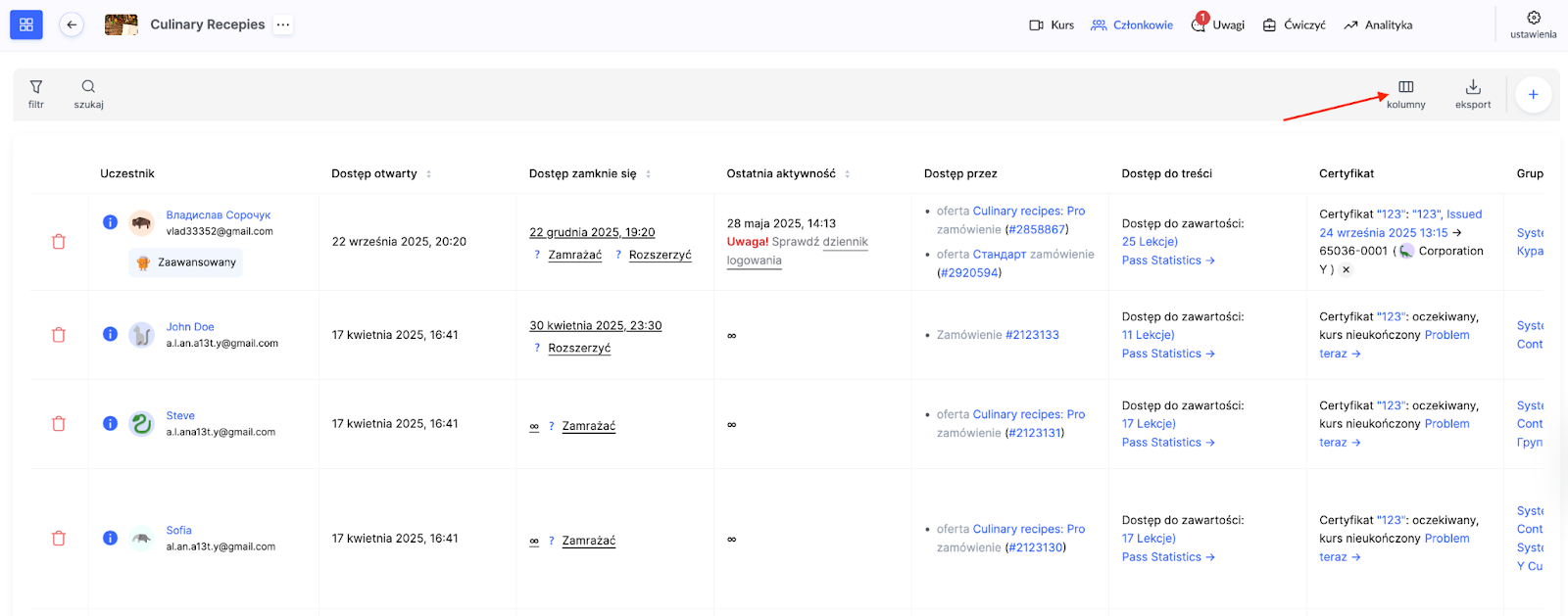Open the three-dots course menu
Viewport: 1568px width, 616px height.
coord(283,24)
